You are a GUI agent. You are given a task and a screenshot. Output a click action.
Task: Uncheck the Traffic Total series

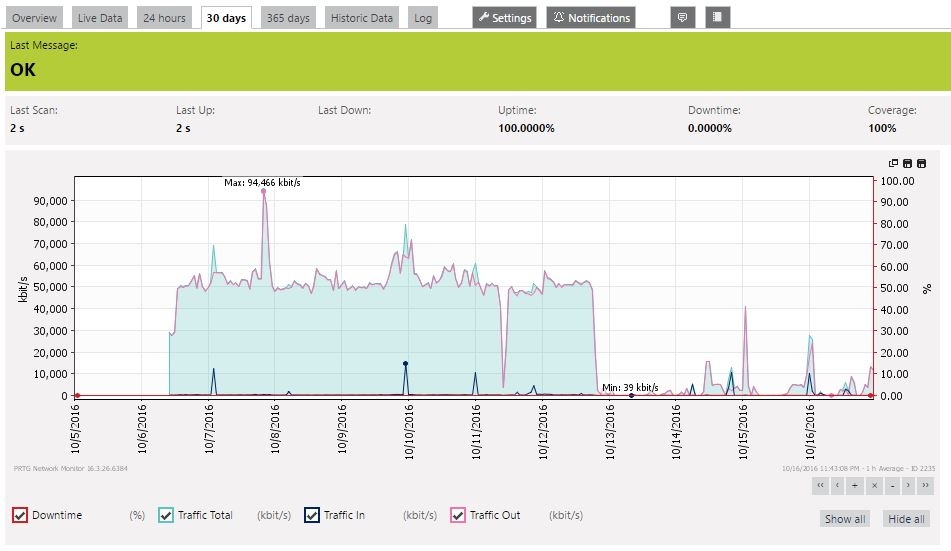coord(166,515)
